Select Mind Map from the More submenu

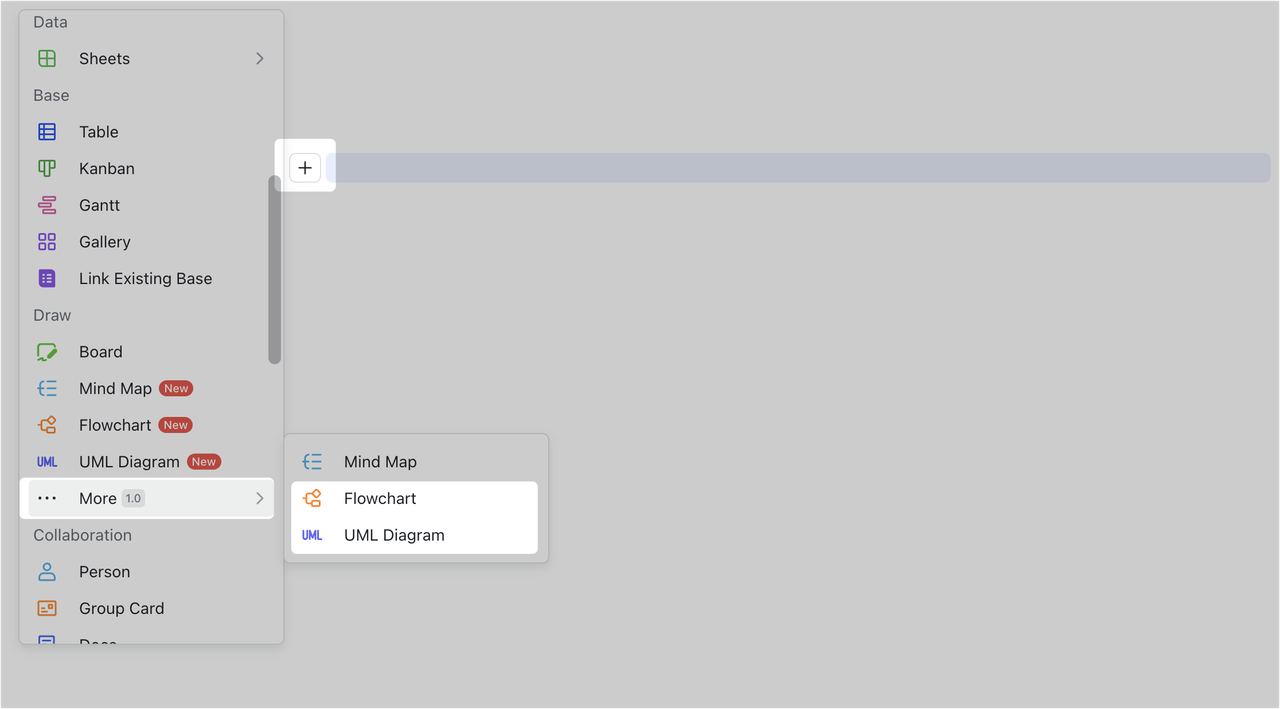point(381,461)
